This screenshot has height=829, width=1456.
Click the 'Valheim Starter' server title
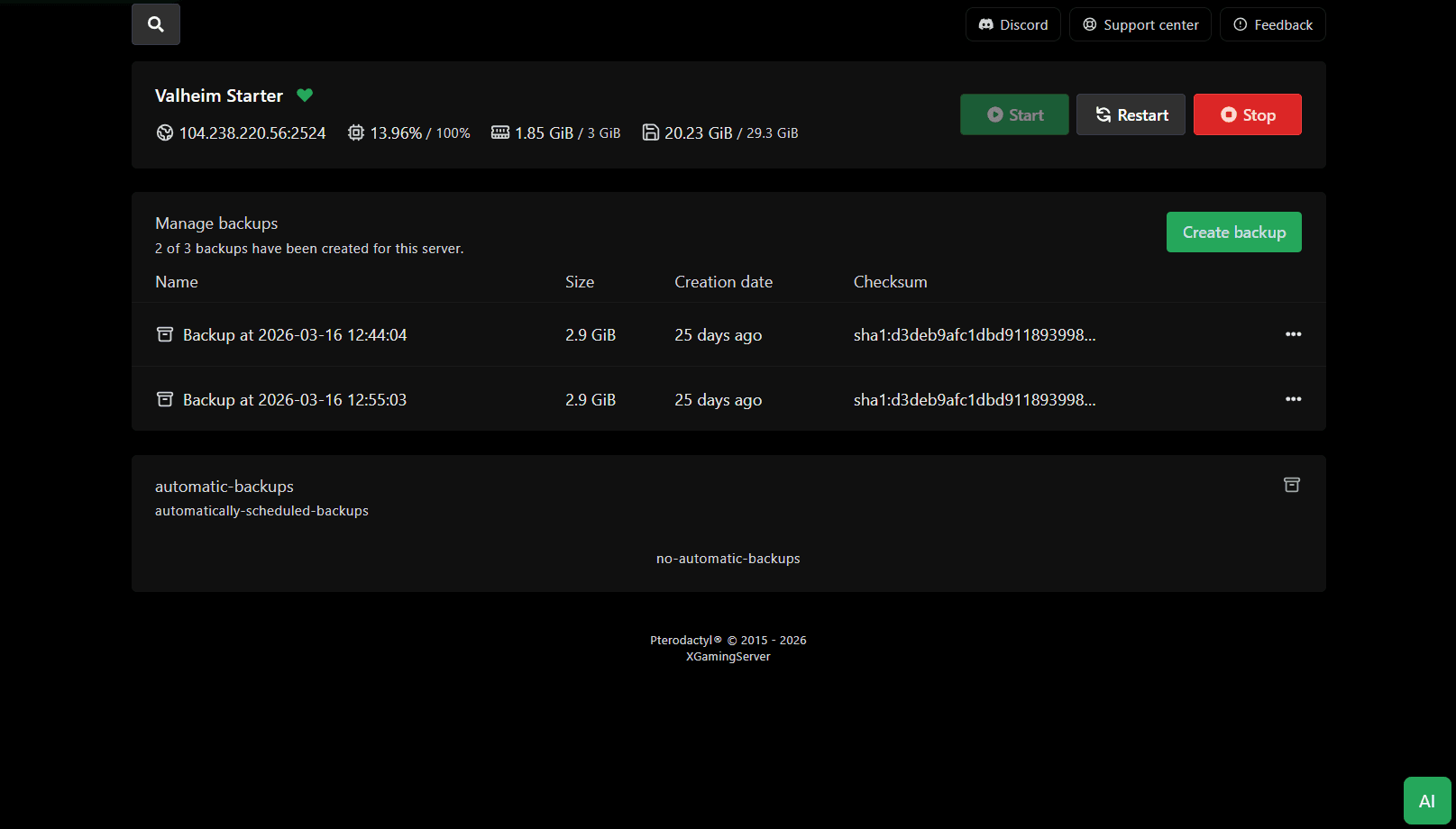click(x=219, y=96)
